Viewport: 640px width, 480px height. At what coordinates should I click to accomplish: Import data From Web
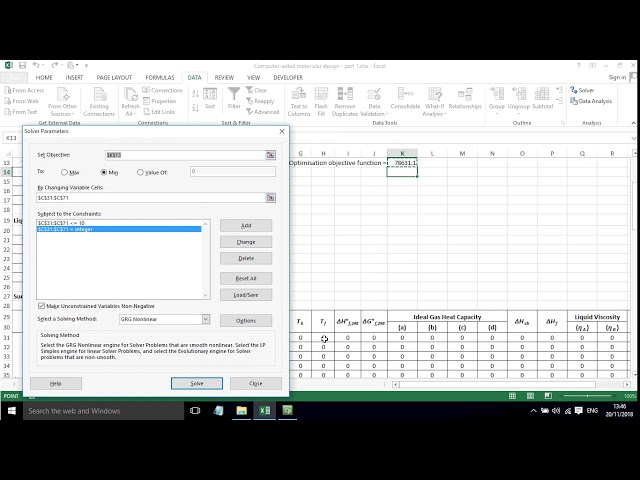pos(21,101)
